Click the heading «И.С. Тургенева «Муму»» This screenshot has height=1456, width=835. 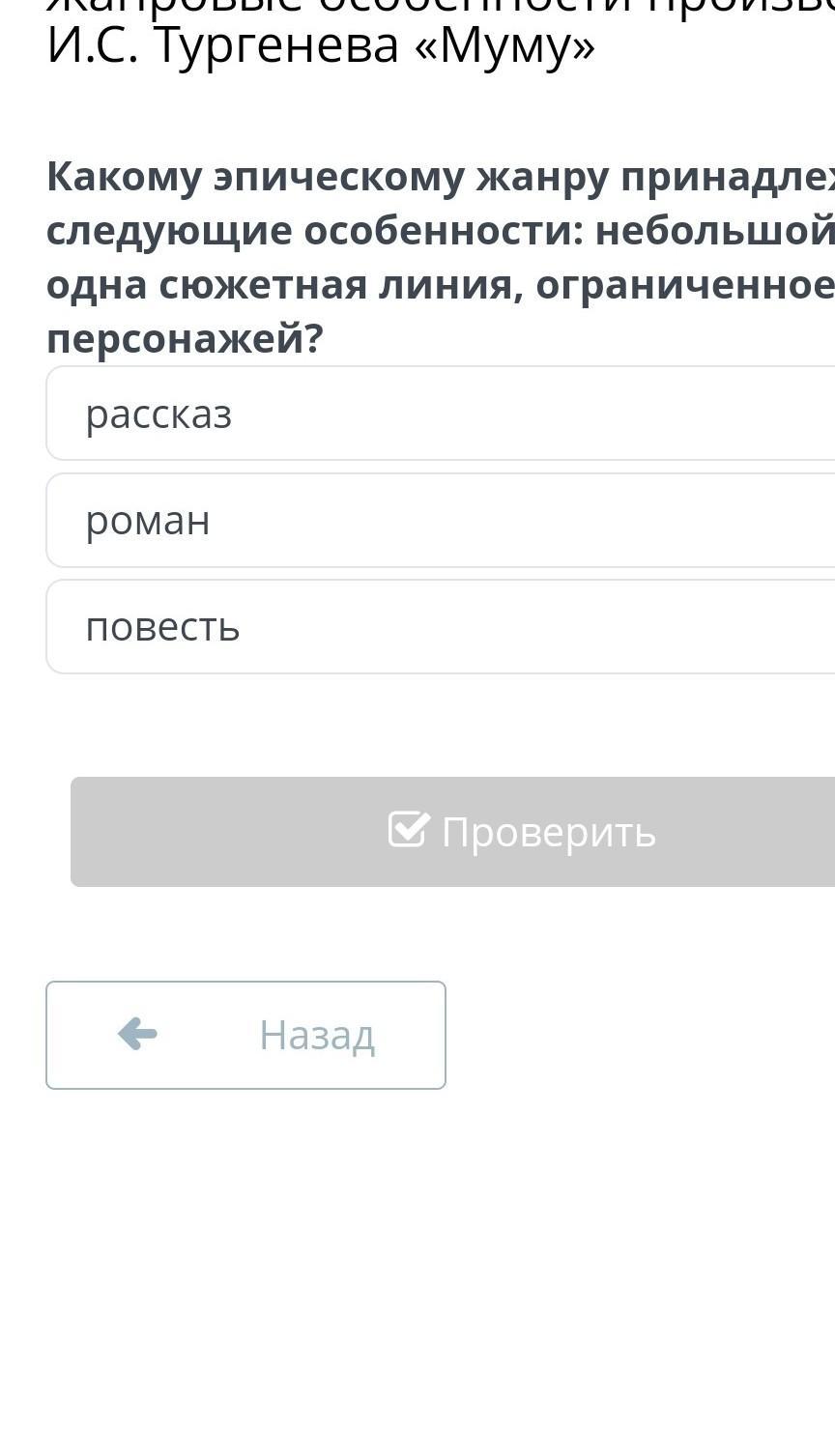[321, 45]
